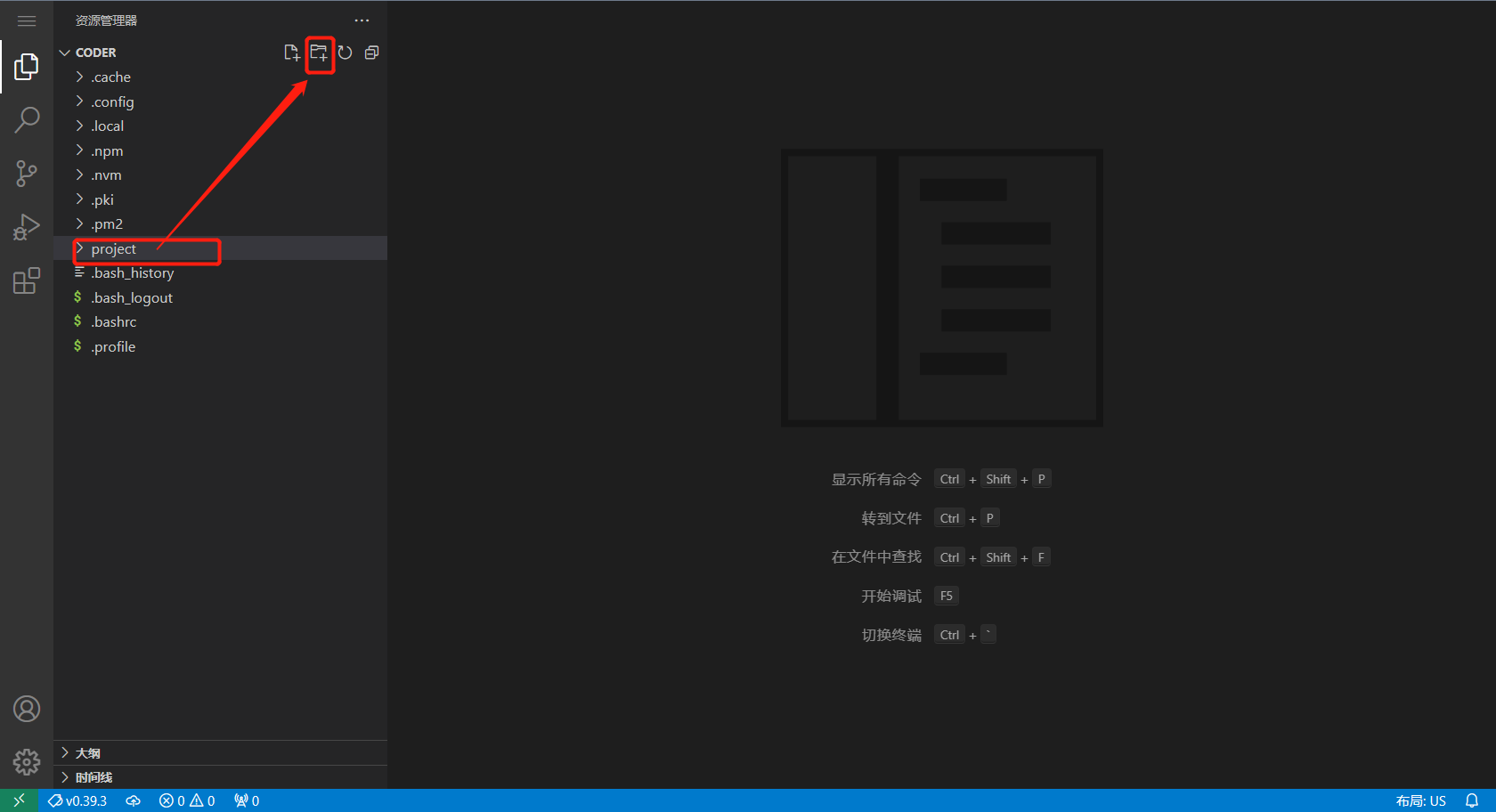Expand the 大纲 outline panel
The image size is (1496, 812).
pyautogui.click(x=87, y=753)
